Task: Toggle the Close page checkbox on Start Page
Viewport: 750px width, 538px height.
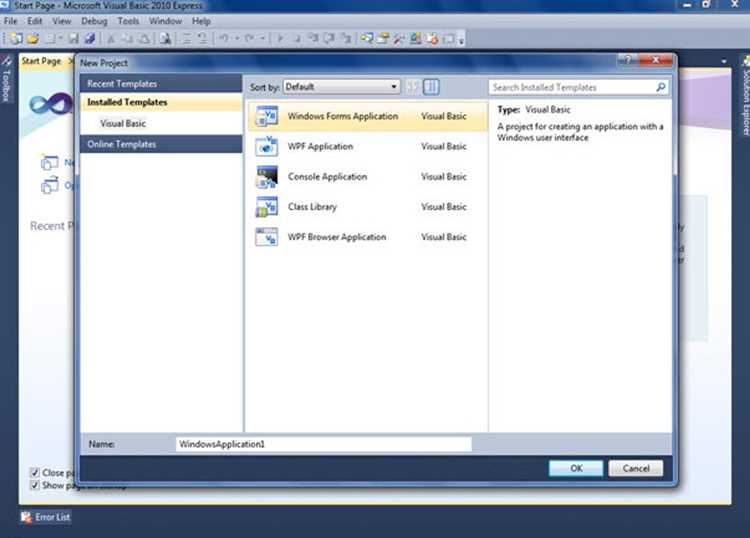Action: 34,472
